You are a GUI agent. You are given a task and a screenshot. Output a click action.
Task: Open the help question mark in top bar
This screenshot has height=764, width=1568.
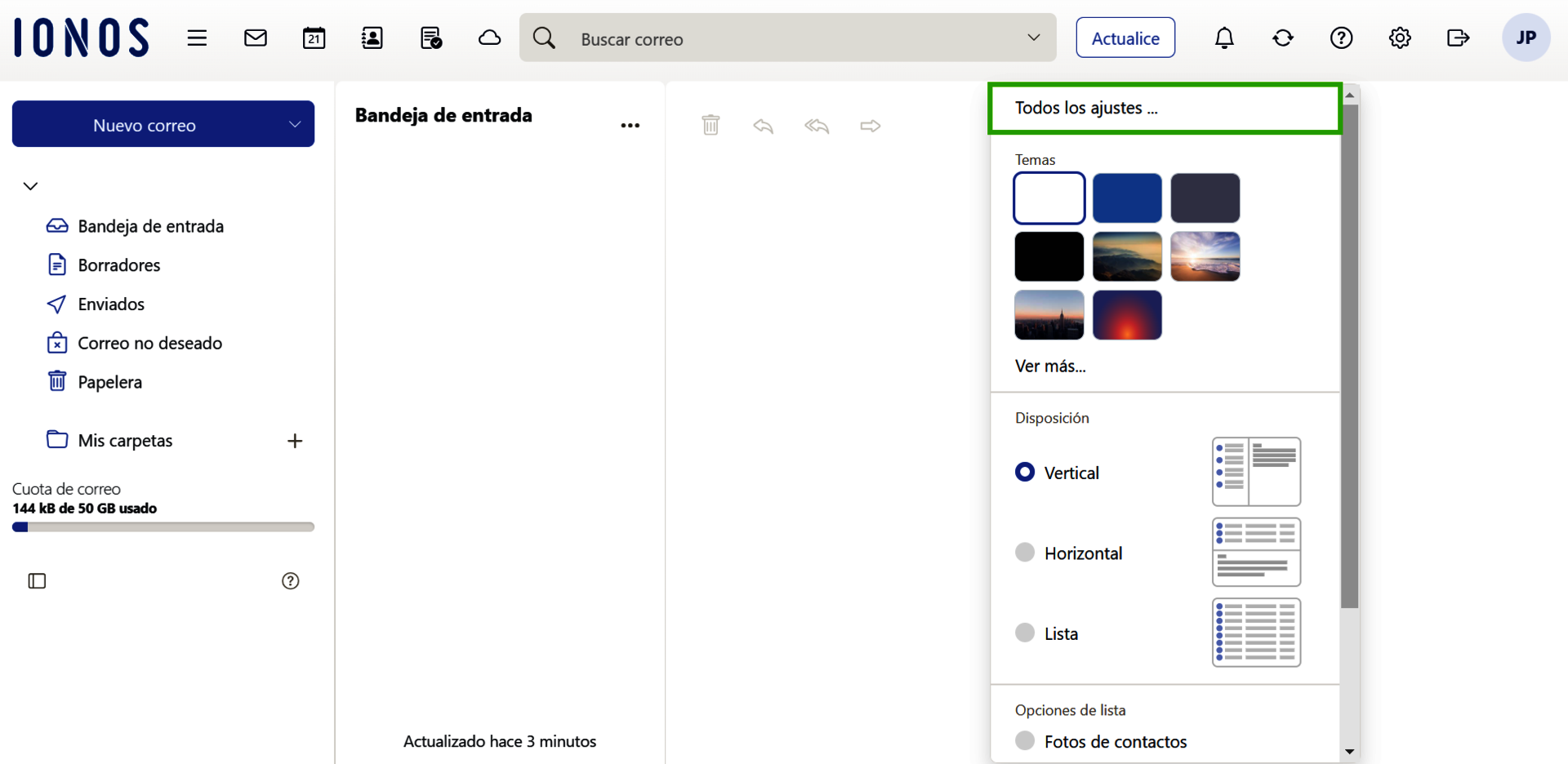(1342, 38)
